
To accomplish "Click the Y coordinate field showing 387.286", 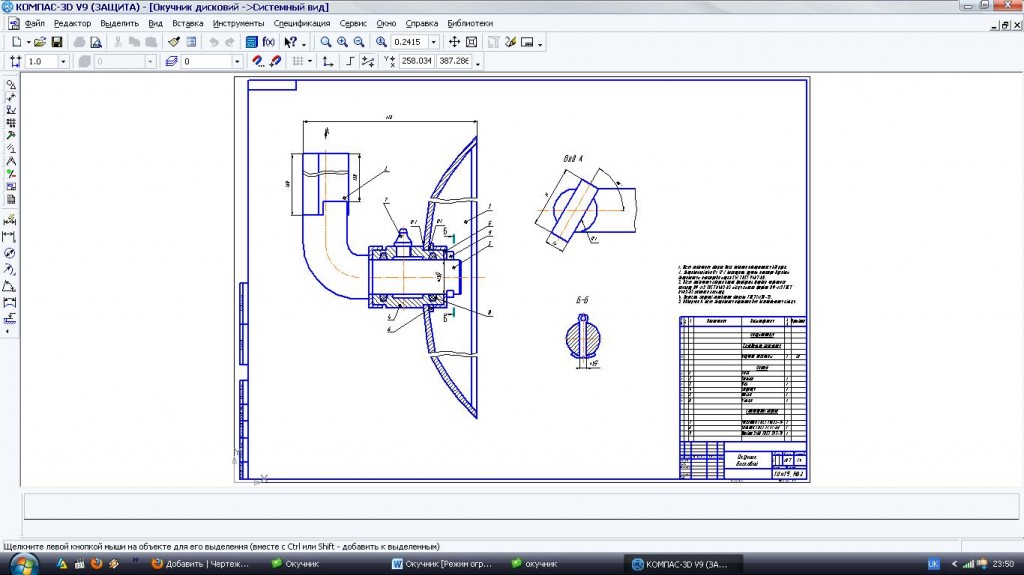I will tap(454, 61).
